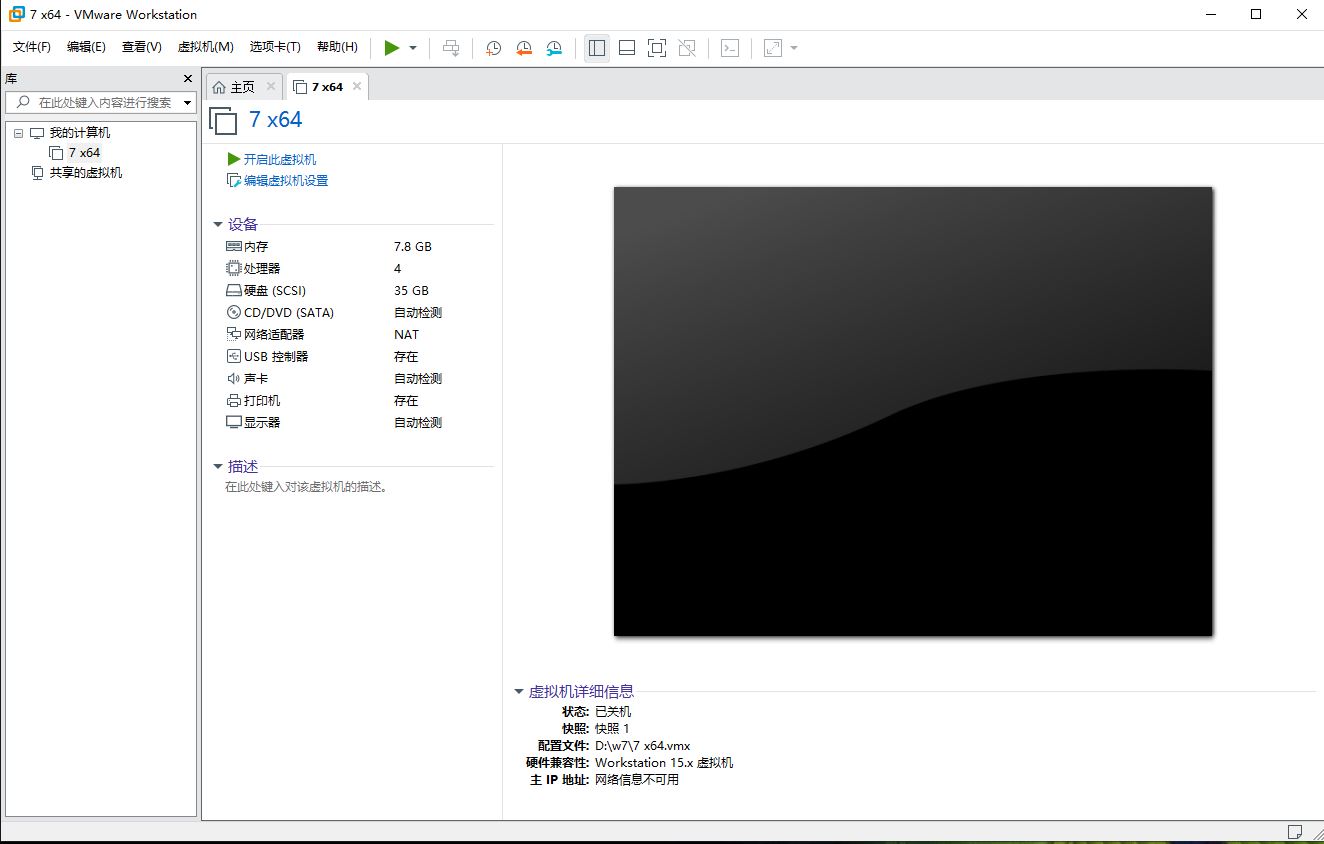
Task: Open the snapshot manager wrench icon
Action: tap(554, 48)
